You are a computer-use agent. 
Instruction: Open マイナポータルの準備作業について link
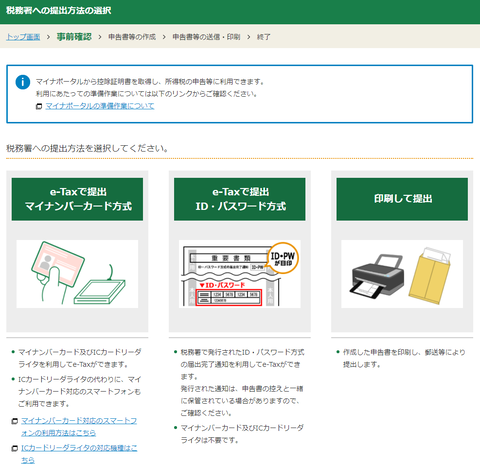point(100,106)
